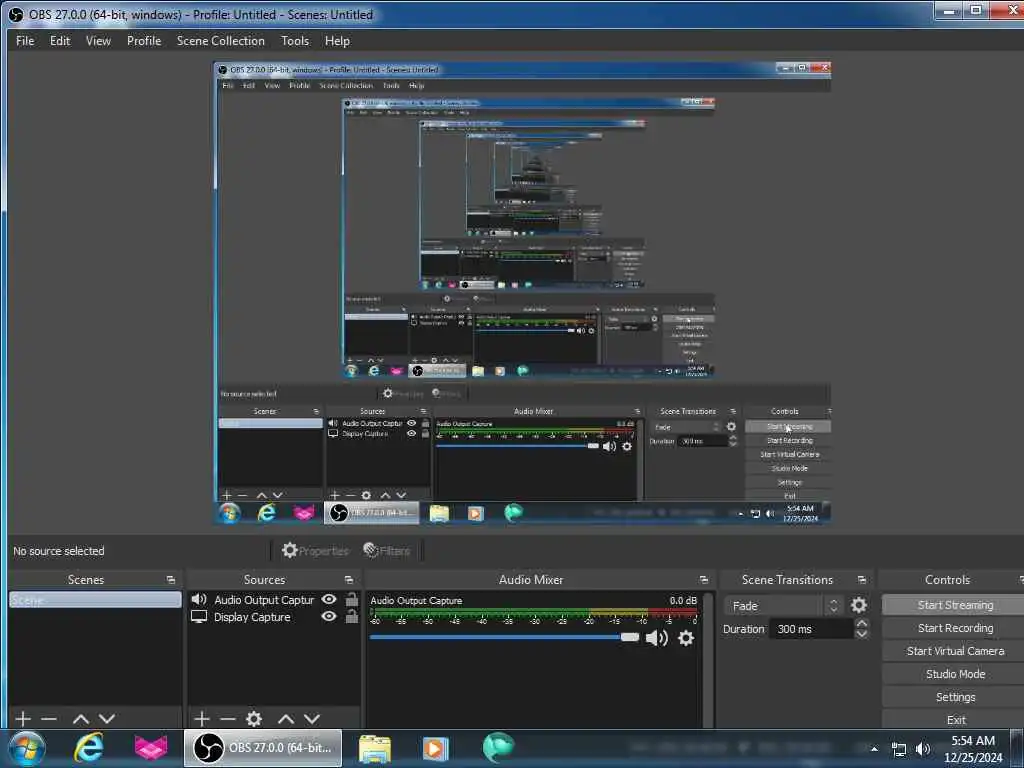Screen dimensions: 1024x768
Task: Remove selected source with minus icon
Action: [x=227, y=718]
